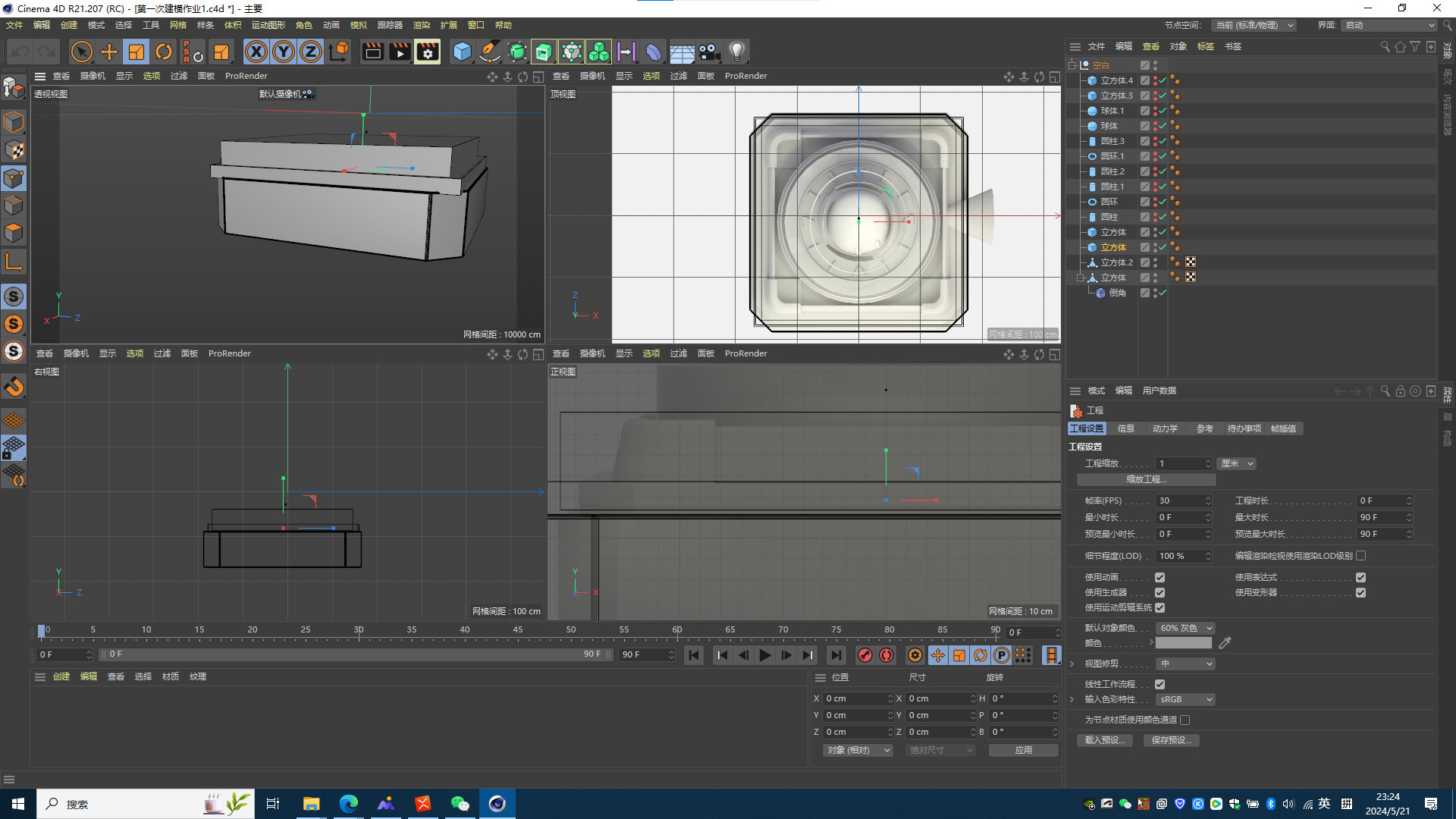Select the Move tool in top toolbar
The image size is (1456, 819).
coord(109,52)
